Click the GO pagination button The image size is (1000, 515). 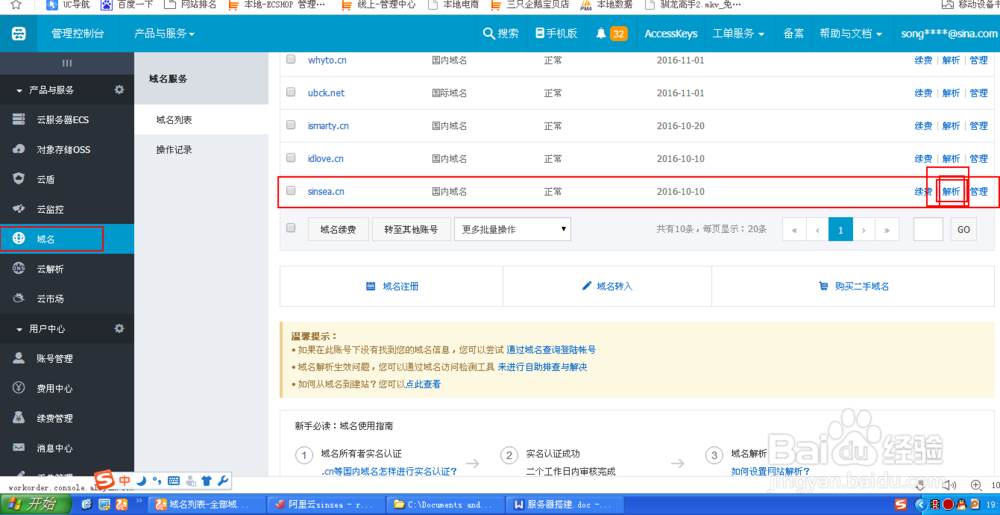point(963,229)
